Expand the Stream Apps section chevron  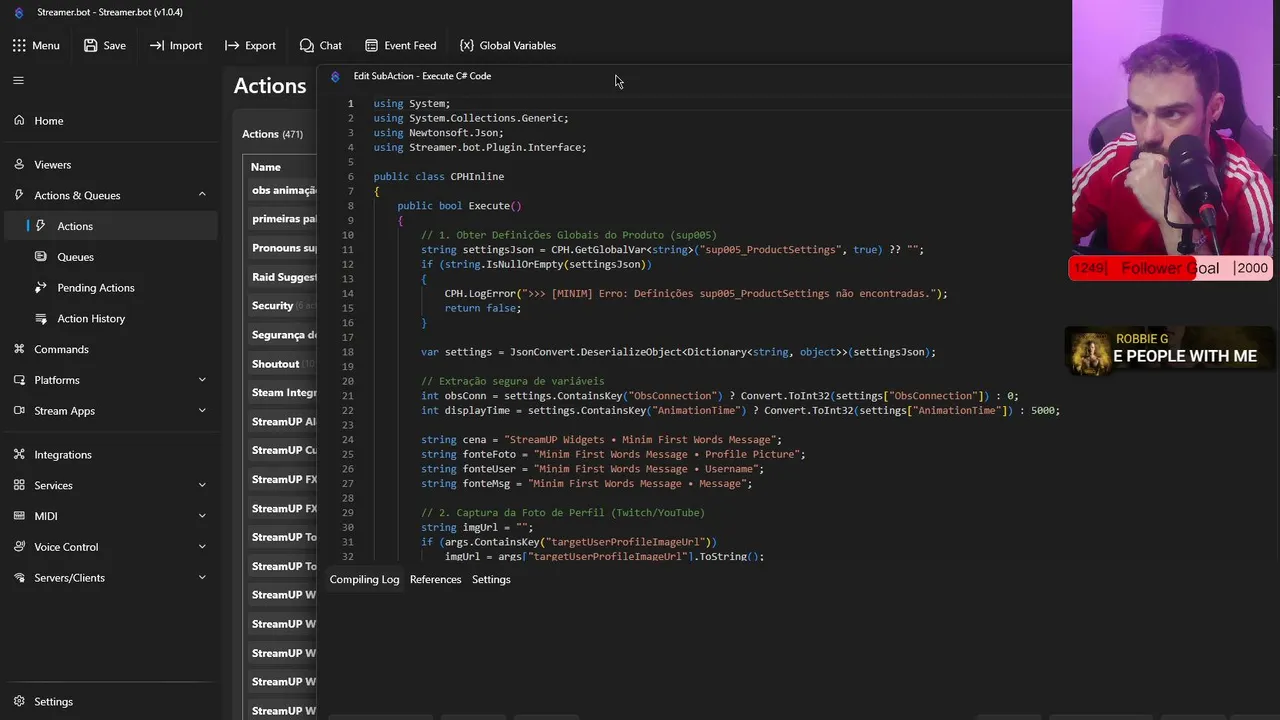click(x=202, y=411)
